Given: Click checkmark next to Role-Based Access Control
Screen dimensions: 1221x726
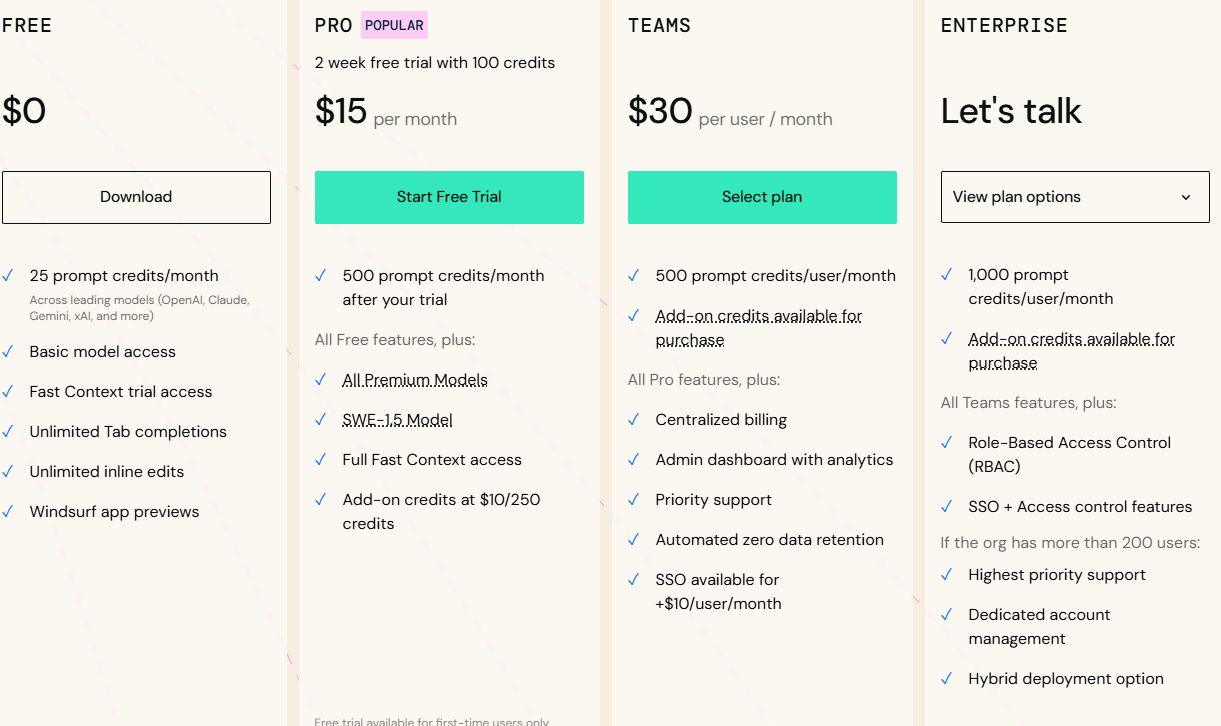Looking at the screenshot, I should [x=947, y=443].
